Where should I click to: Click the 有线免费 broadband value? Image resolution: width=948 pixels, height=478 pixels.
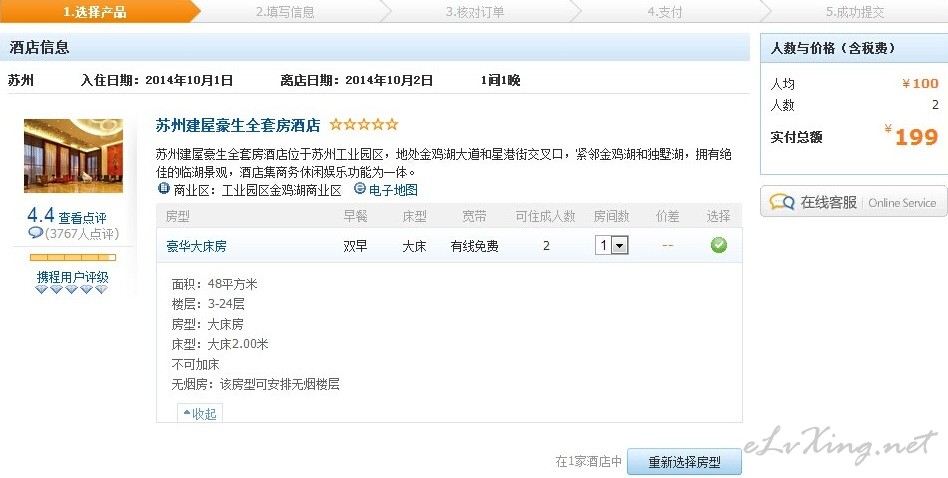pos(474,247)
